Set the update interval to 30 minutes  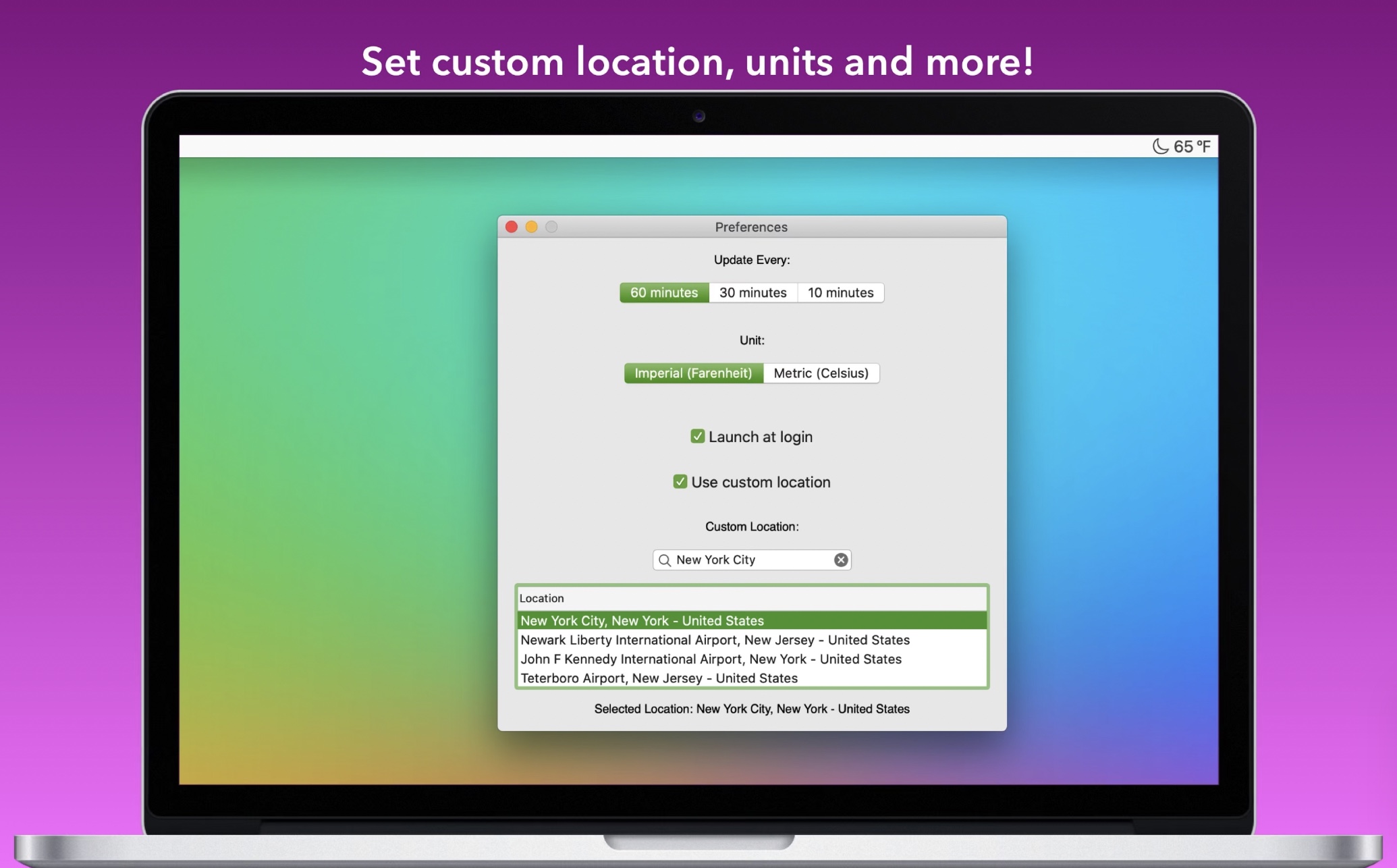[x=752, y=293]
